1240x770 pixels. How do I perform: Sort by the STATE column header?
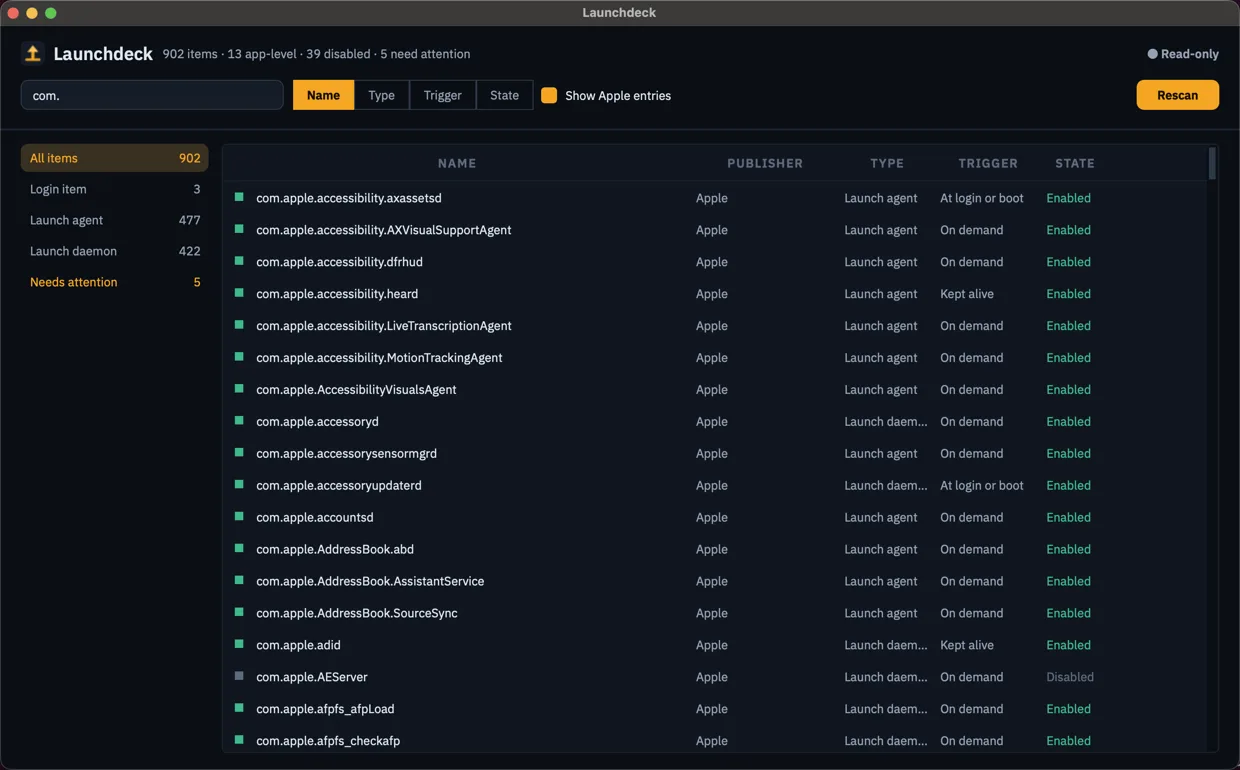1075,163
